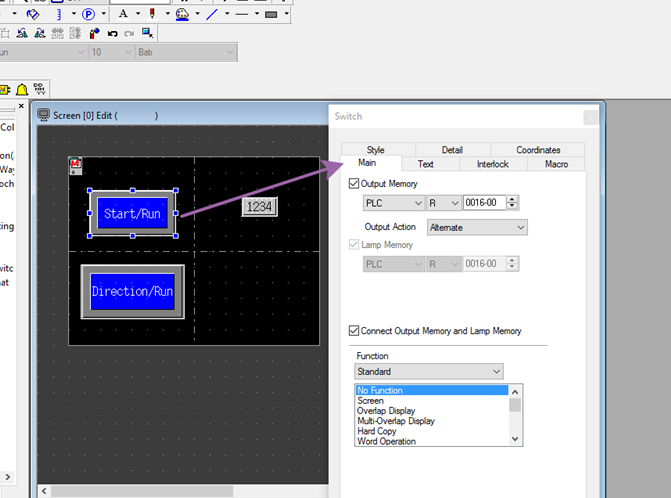Increment the Output Memory address stepper
This screenshot has width=671, height=498.
coord(513,199)
